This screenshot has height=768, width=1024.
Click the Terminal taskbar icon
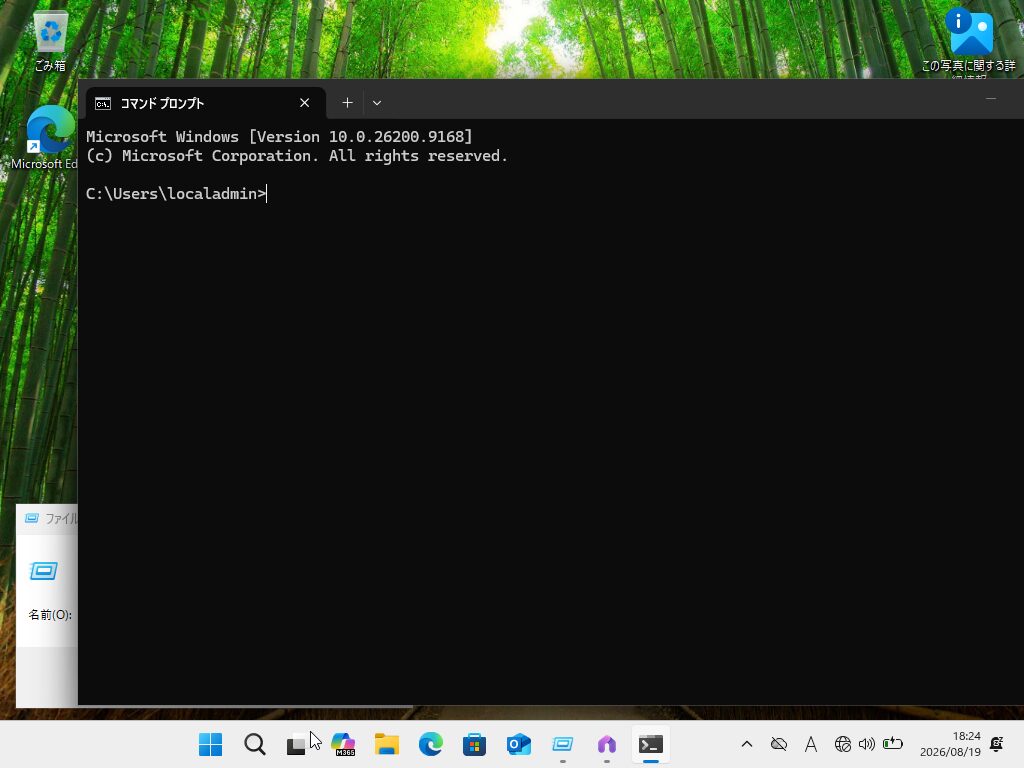click(651, 744)
